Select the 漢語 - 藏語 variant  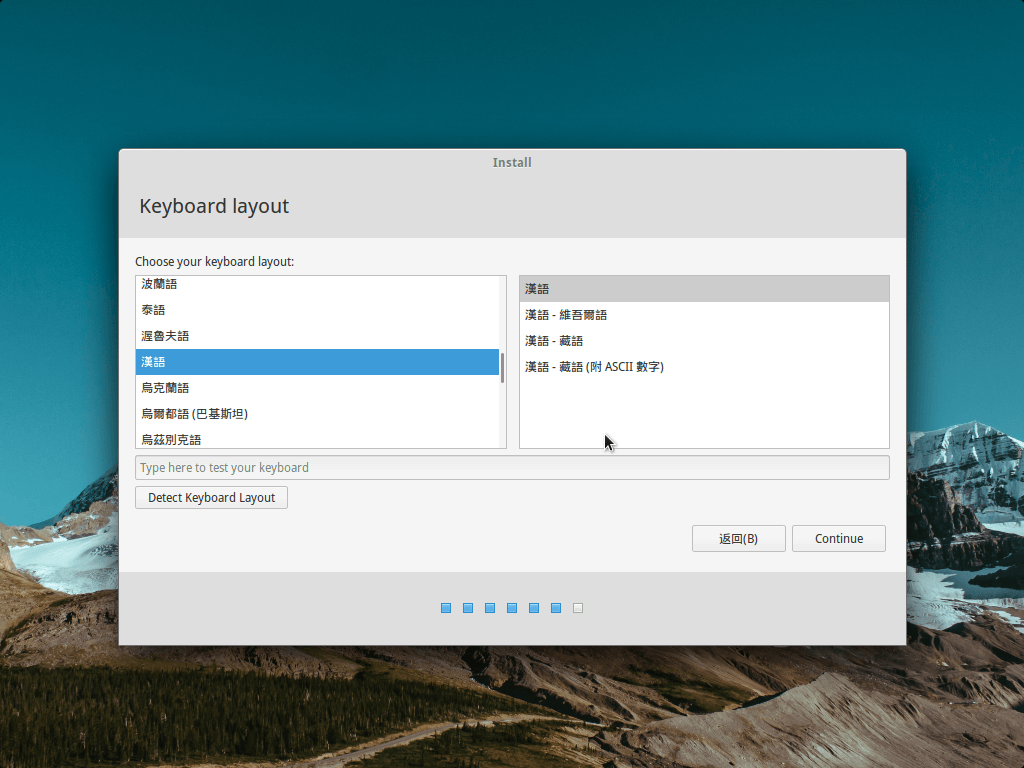(554, 341)
